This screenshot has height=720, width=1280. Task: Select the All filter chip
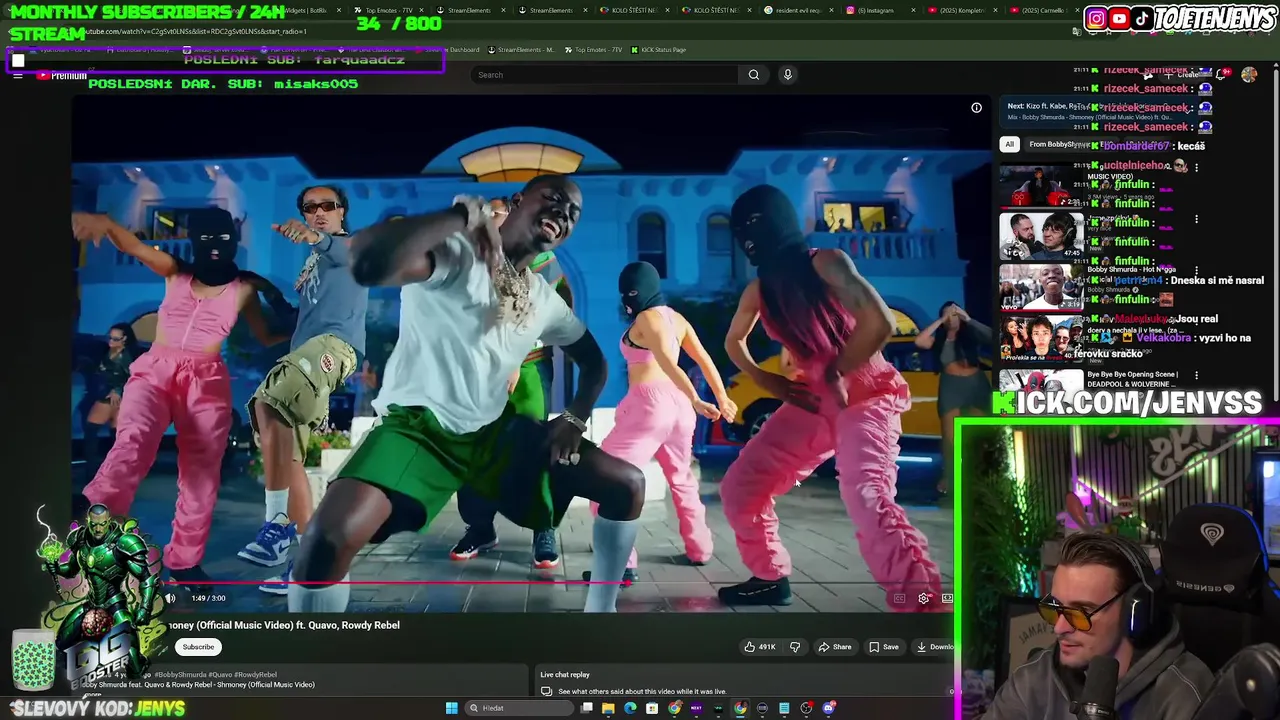pyautogui.click(x=1009, y=144)
